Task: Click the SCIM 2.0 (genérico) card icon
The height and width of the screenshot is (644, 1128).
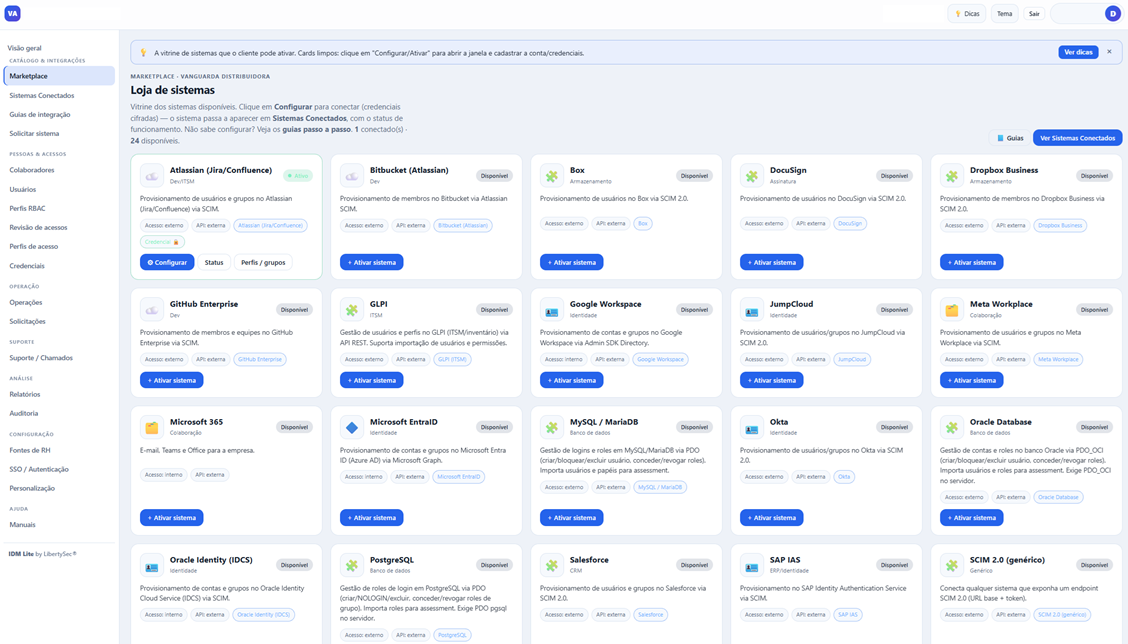Action: tap(952, 565)
